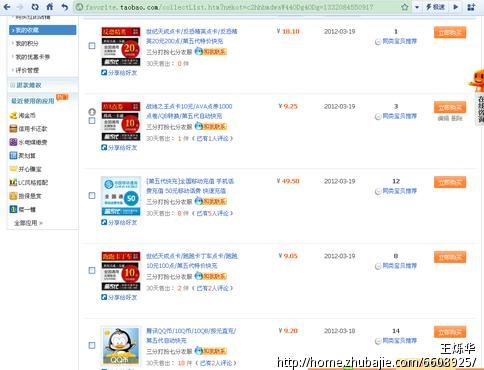The height and width of the screenshot is (370, 484).
Task: Tick the checkbox for the ¥9.05 item
Action: pyautogui.click(x=92, y=270)
